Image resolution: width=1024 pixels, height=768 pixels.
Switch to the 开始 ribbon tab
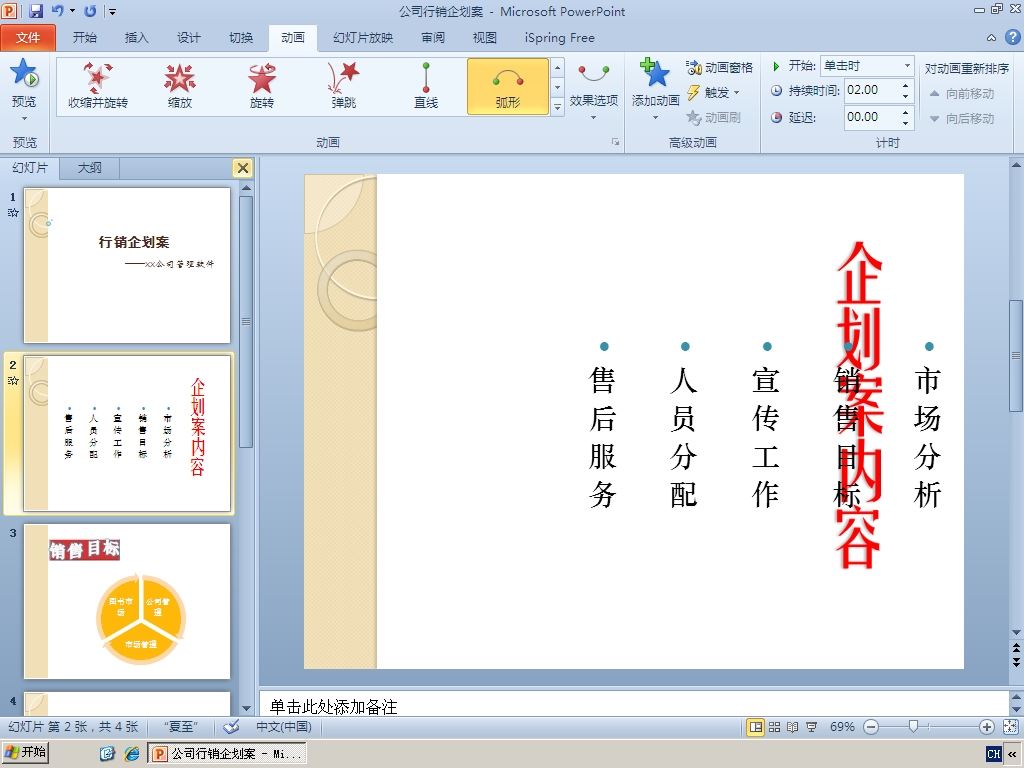(85, 38)
